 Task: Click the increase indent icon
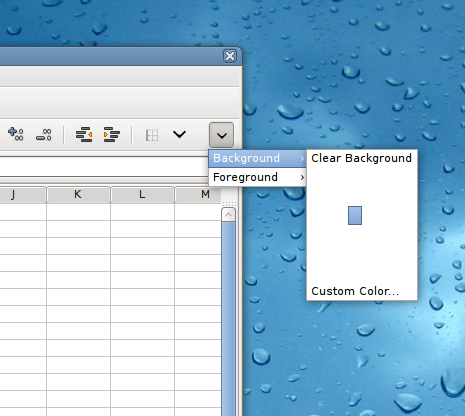click(x=112, y=134)
